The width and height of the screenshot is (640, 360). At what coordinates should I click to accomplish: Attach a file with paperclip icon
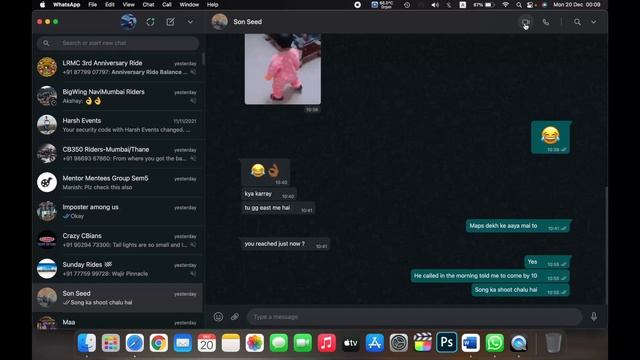pos(235,317)
